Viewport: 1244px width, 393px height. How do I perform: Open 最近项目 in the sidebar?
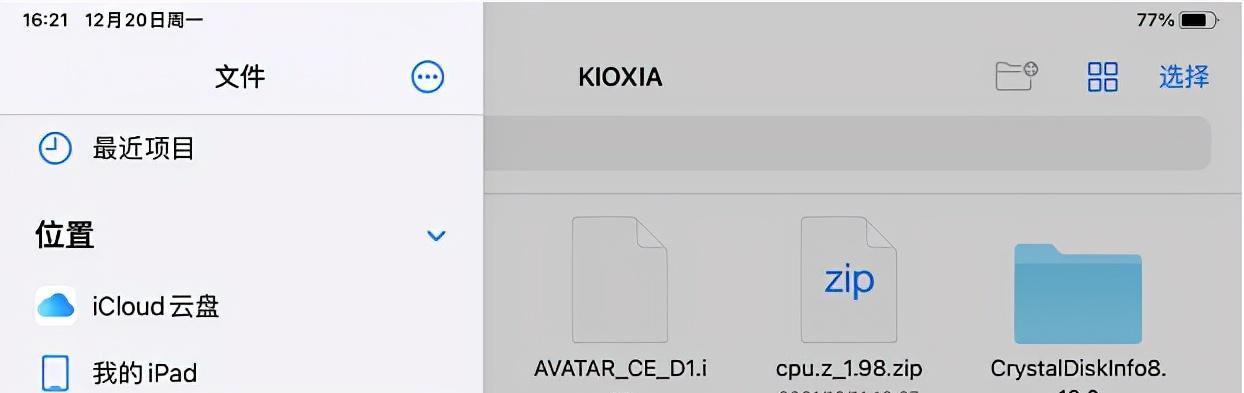point(143,149)
